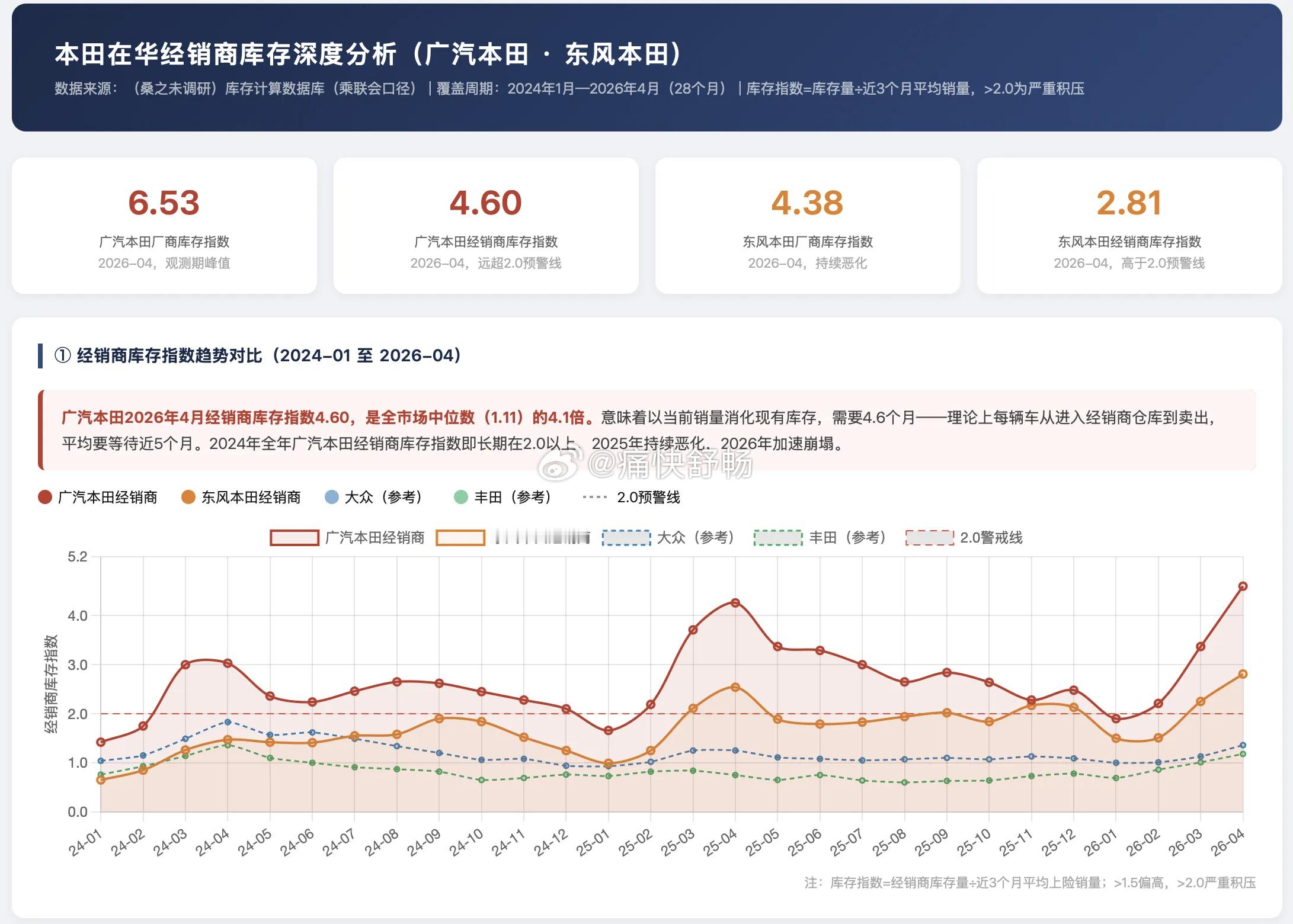Click the "25-12" x-axis label
Screen dimensions: 1293x924
coord(1059,842)
